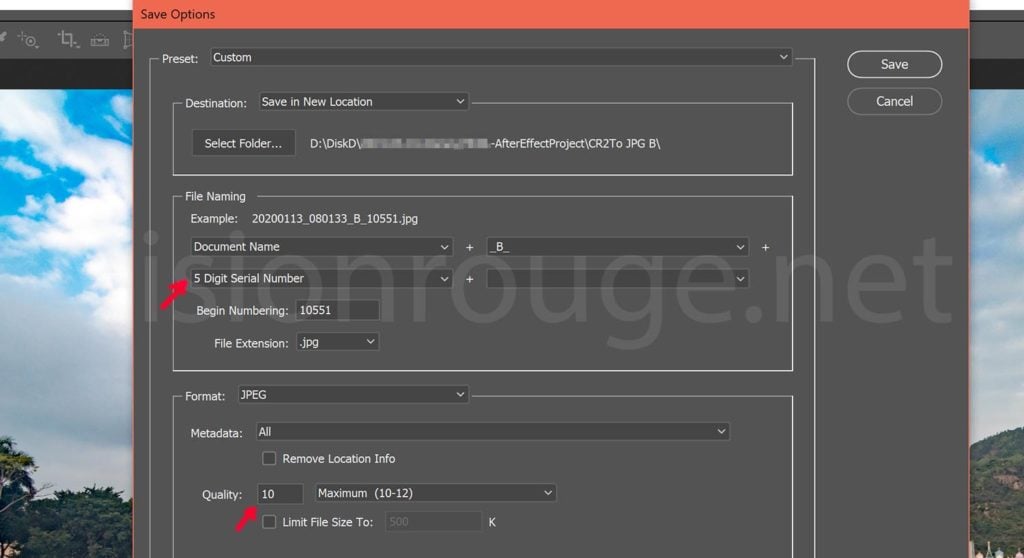Open the Maximum (10-12) quality dropdown
This screenshot has width=1024, height=558.
pos(435,493)
